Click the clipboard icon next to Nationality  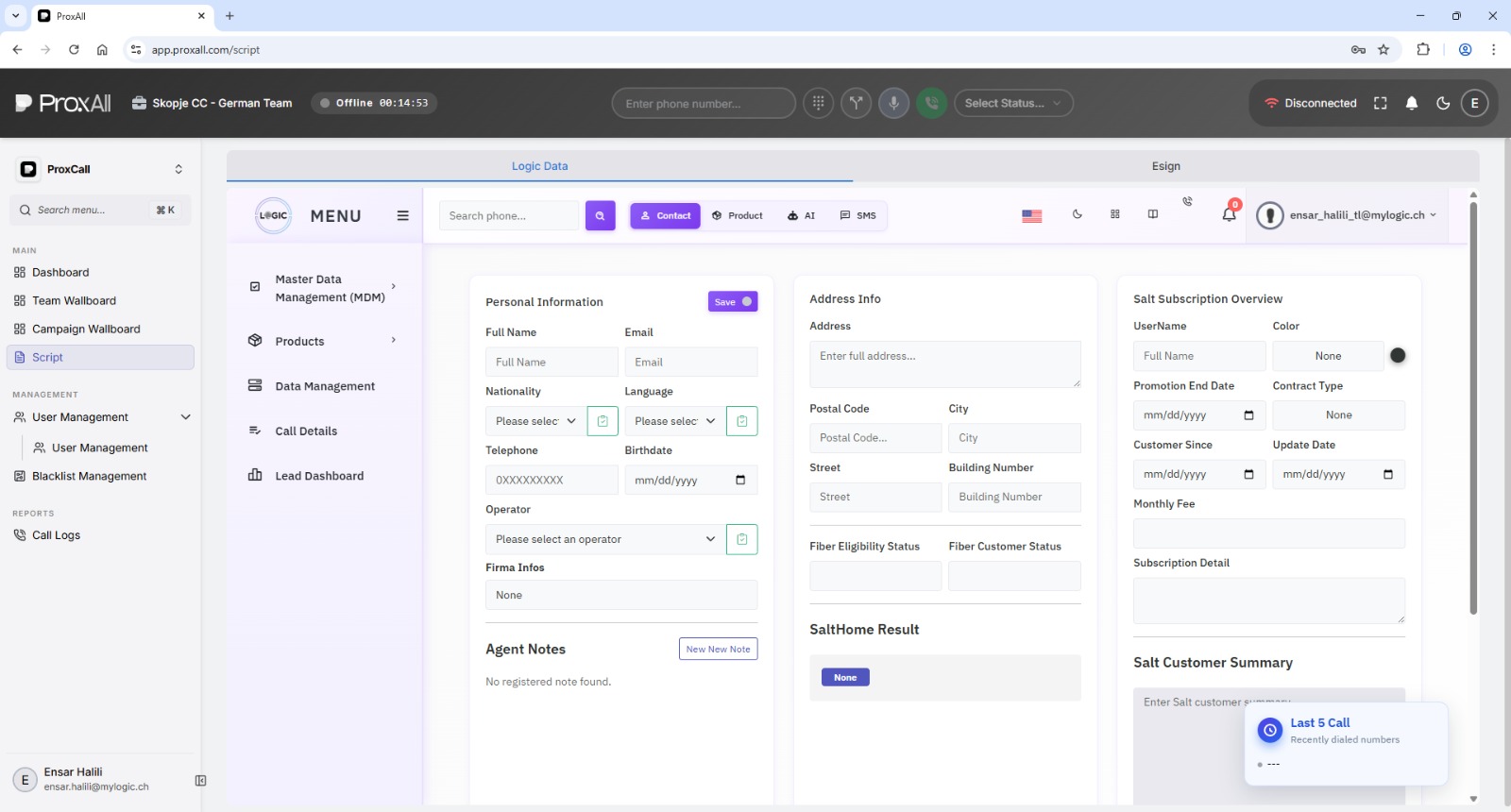tap(603, 421)
